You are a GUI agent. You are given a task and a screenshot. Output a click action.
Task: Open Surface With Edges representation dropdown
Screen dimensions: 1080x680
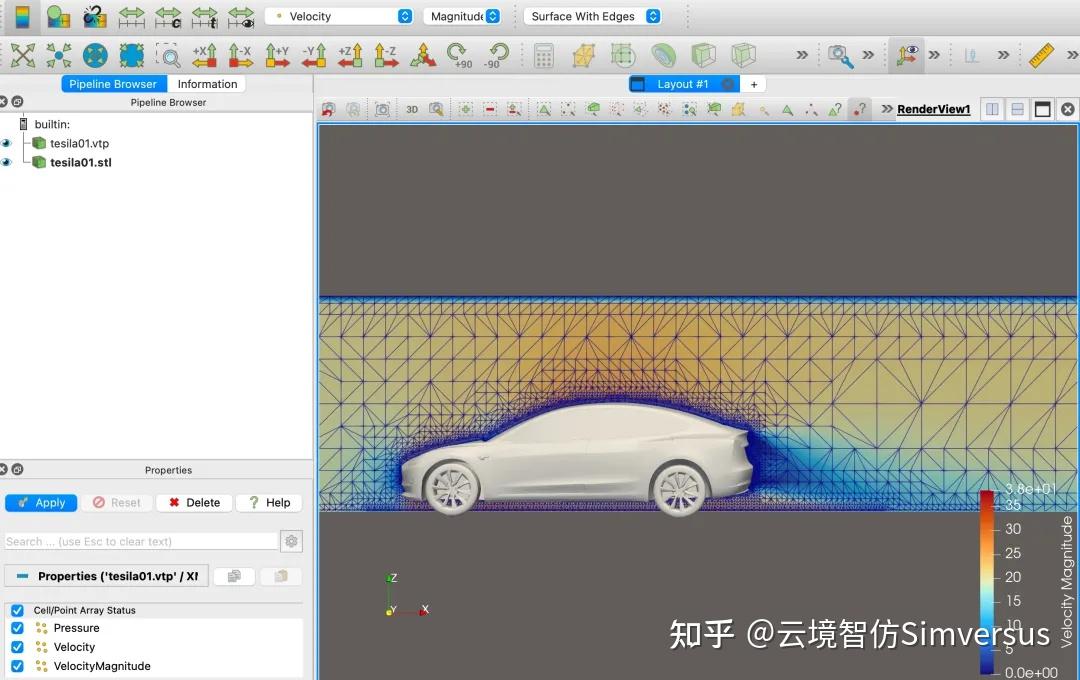point(592,17)
